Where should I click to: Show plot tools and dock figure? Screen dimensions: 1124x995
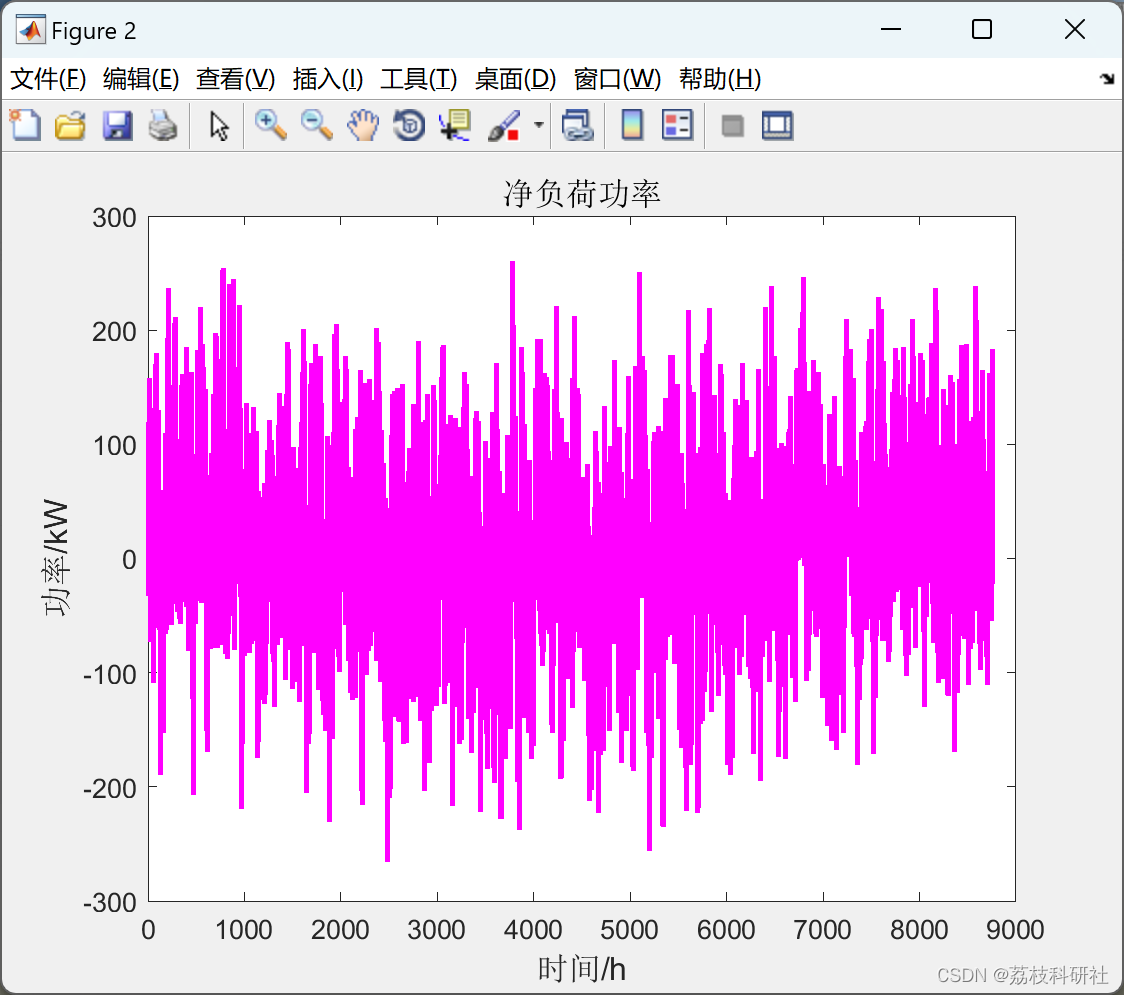tap(777, 126)
